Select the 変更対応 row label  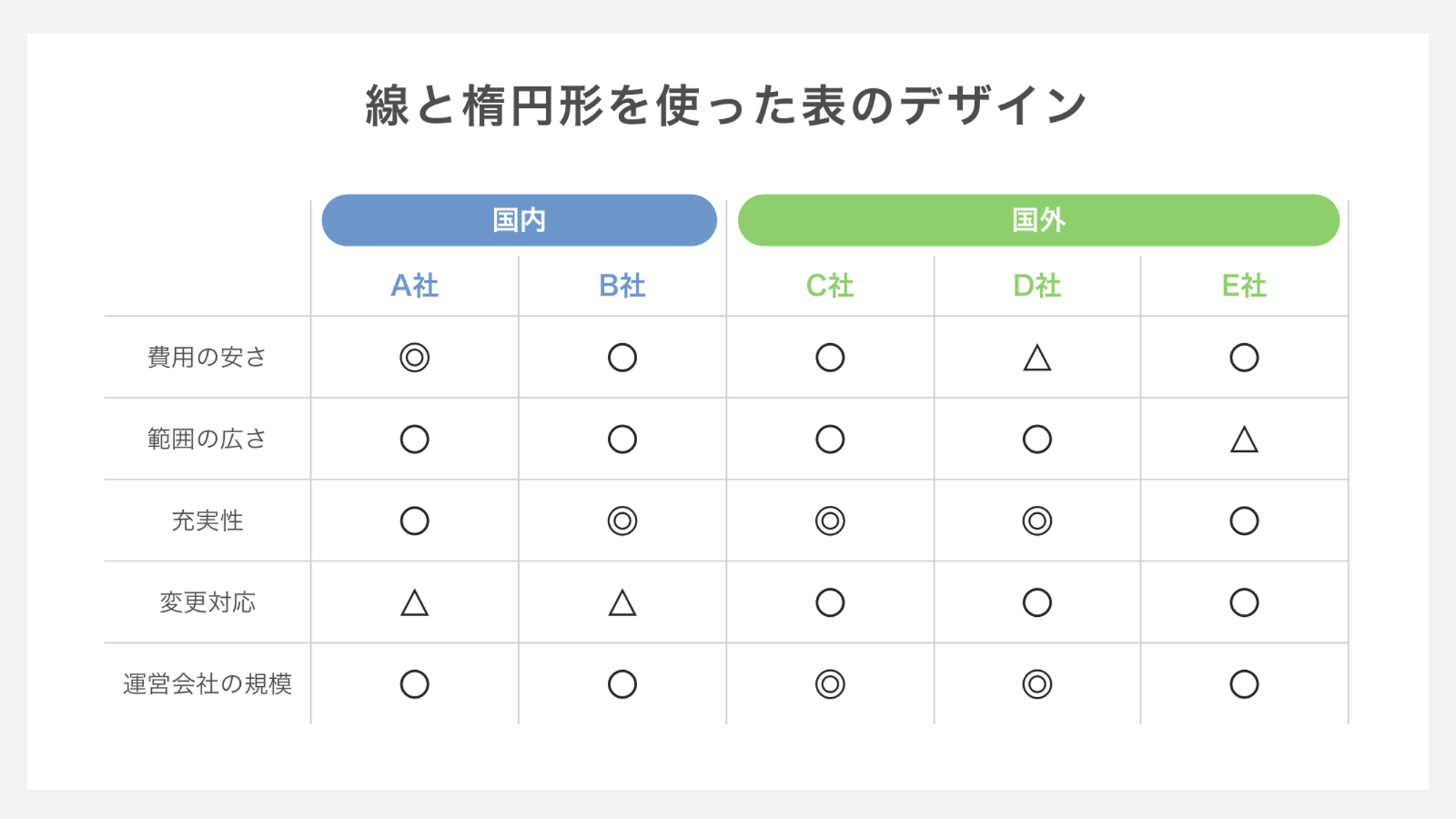point(207,603)
